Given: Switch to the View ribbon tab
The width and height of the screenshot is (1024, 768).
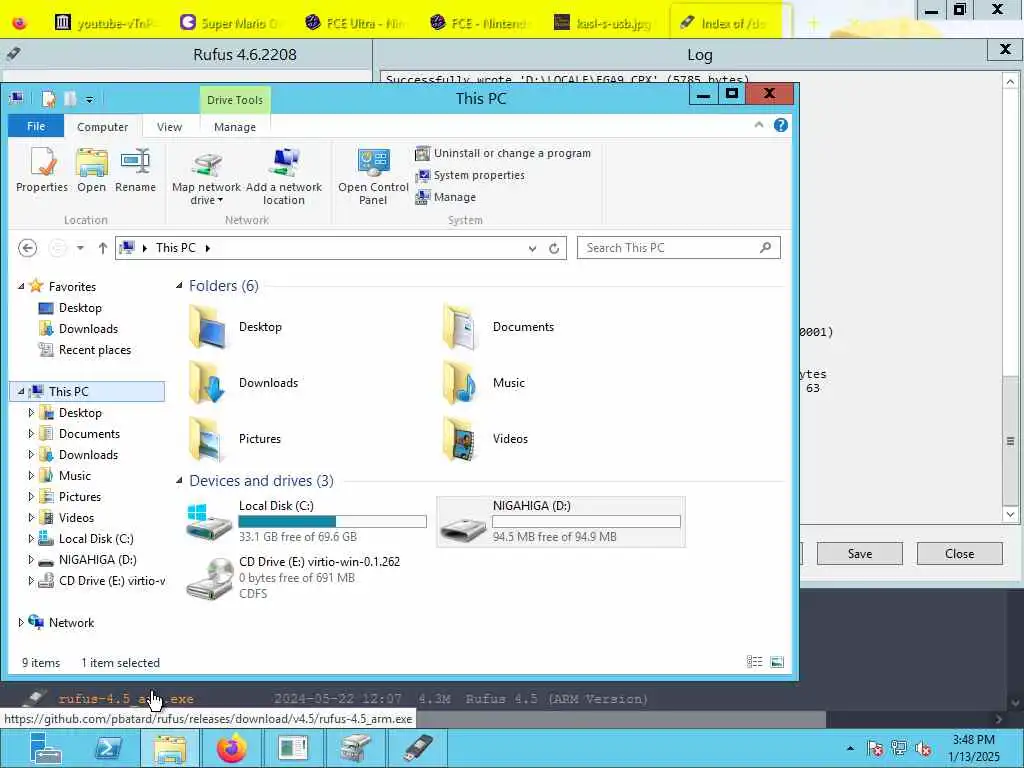Looking at the screenshot, I should [169, 127].
